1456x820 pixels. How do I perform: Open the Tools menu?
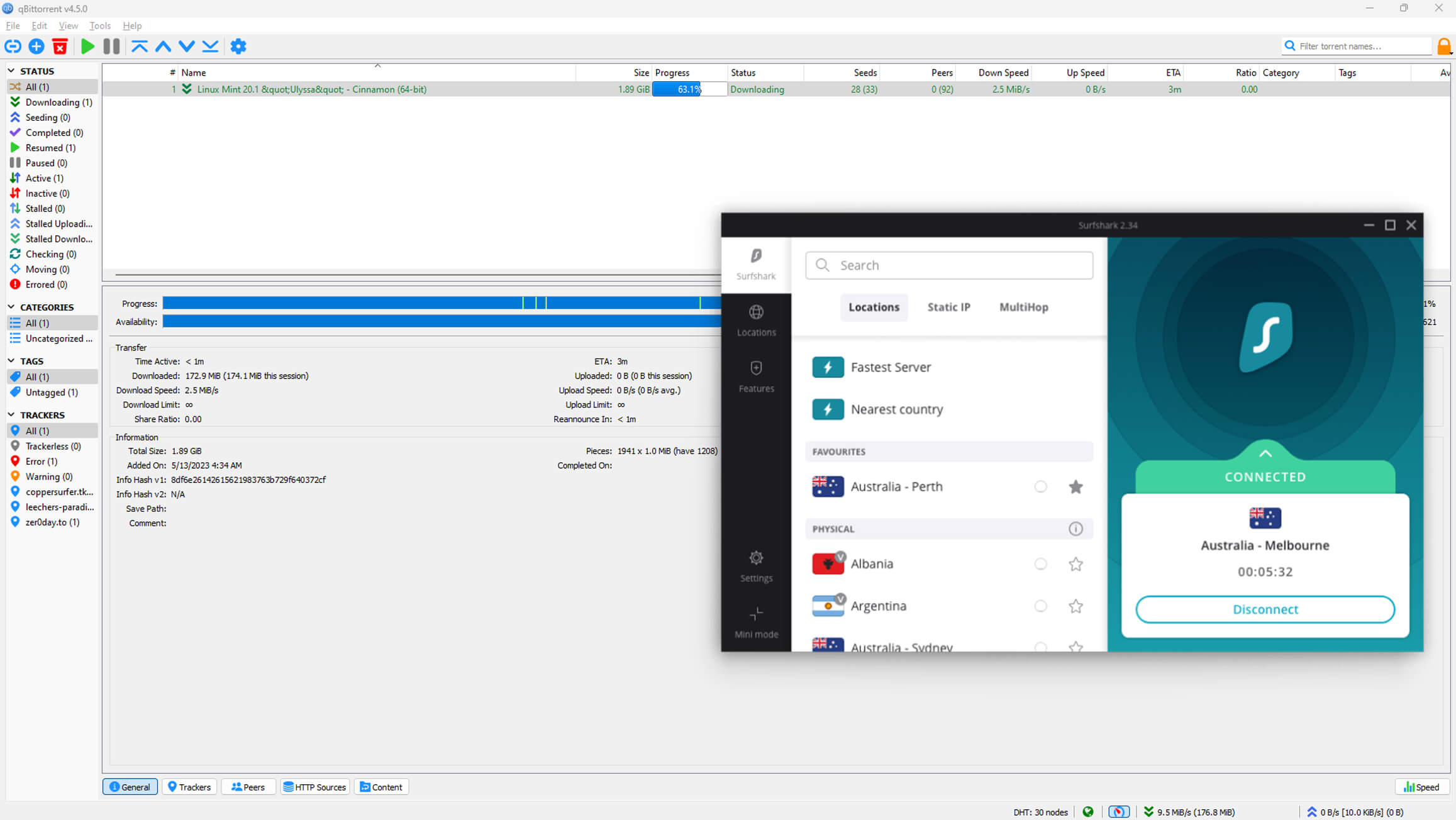pyautogui.click(x=100, y=26)
